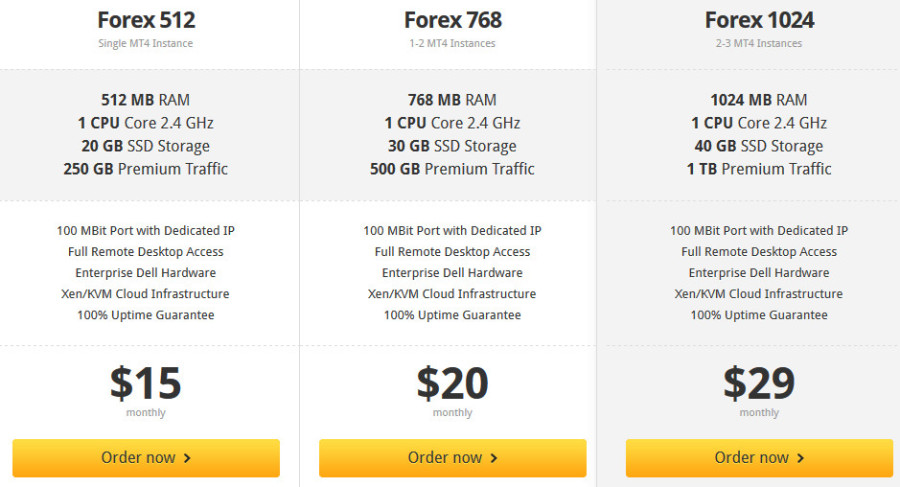900x487 pixels.
Task: Click the 512 MB RAM specification
Action: click(146, 100)
